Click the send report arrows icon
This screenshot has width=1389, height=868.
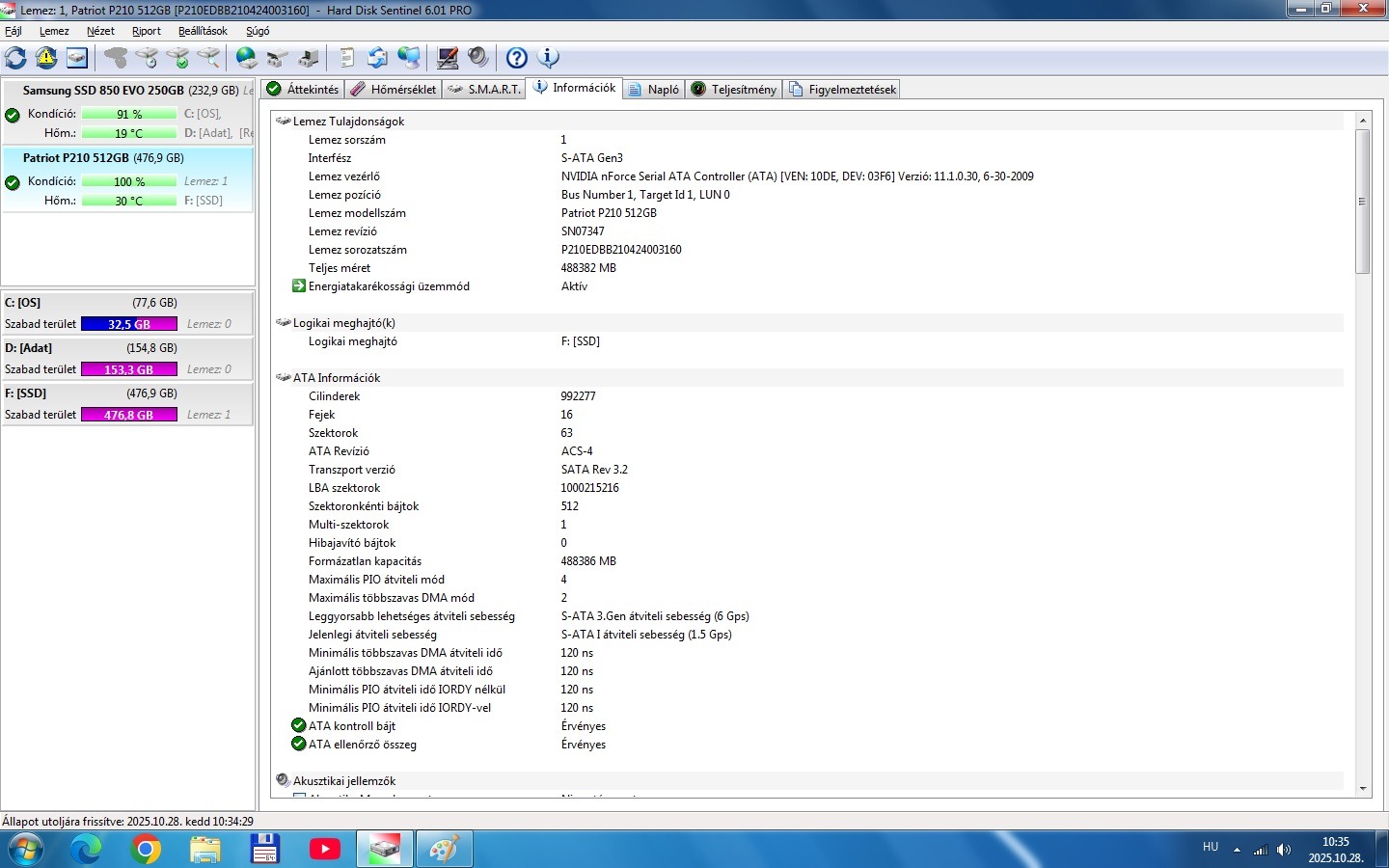pos(378,58)
